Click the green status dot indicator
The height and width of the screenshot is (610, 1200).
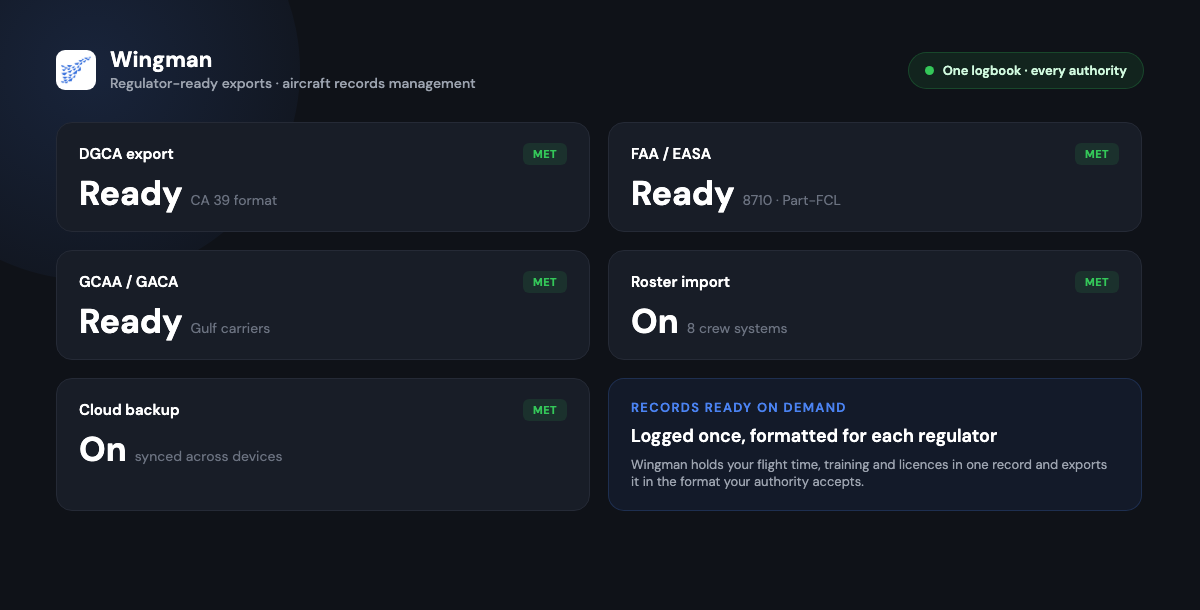coord(929,71)
